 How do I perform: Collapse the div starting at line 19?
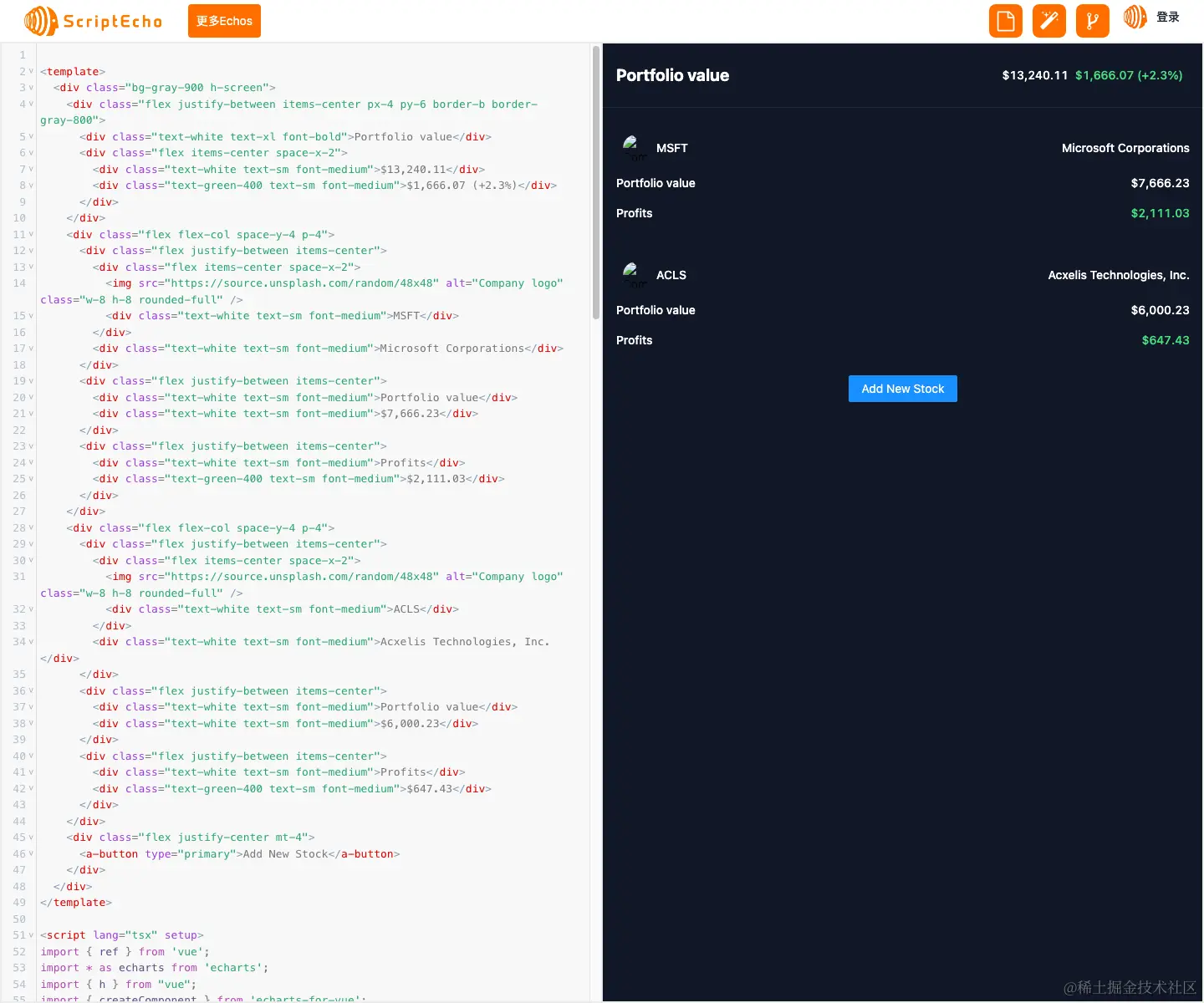click(x=32, y=381)
